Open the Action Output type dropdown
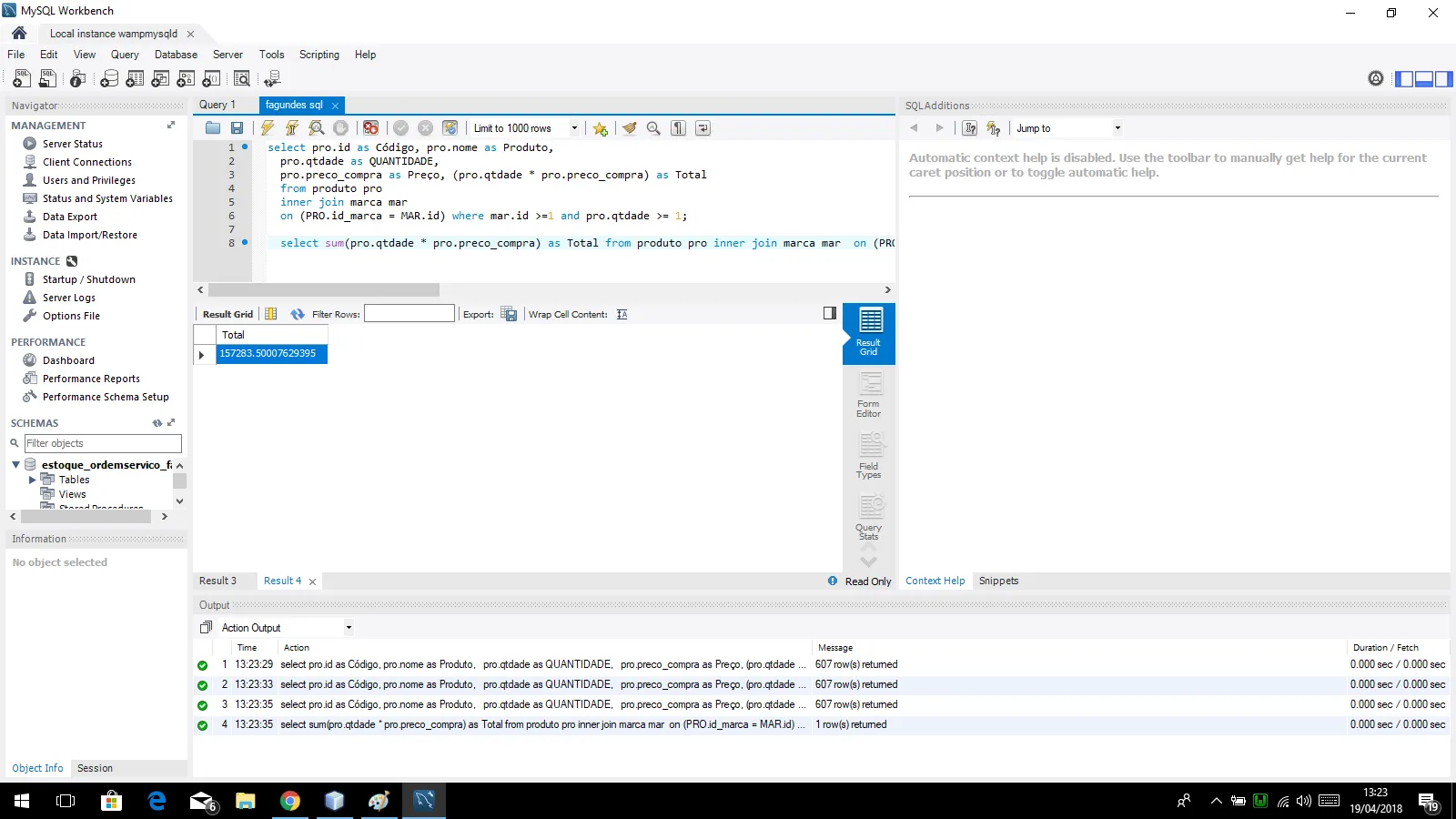 (x=348, y=628)
